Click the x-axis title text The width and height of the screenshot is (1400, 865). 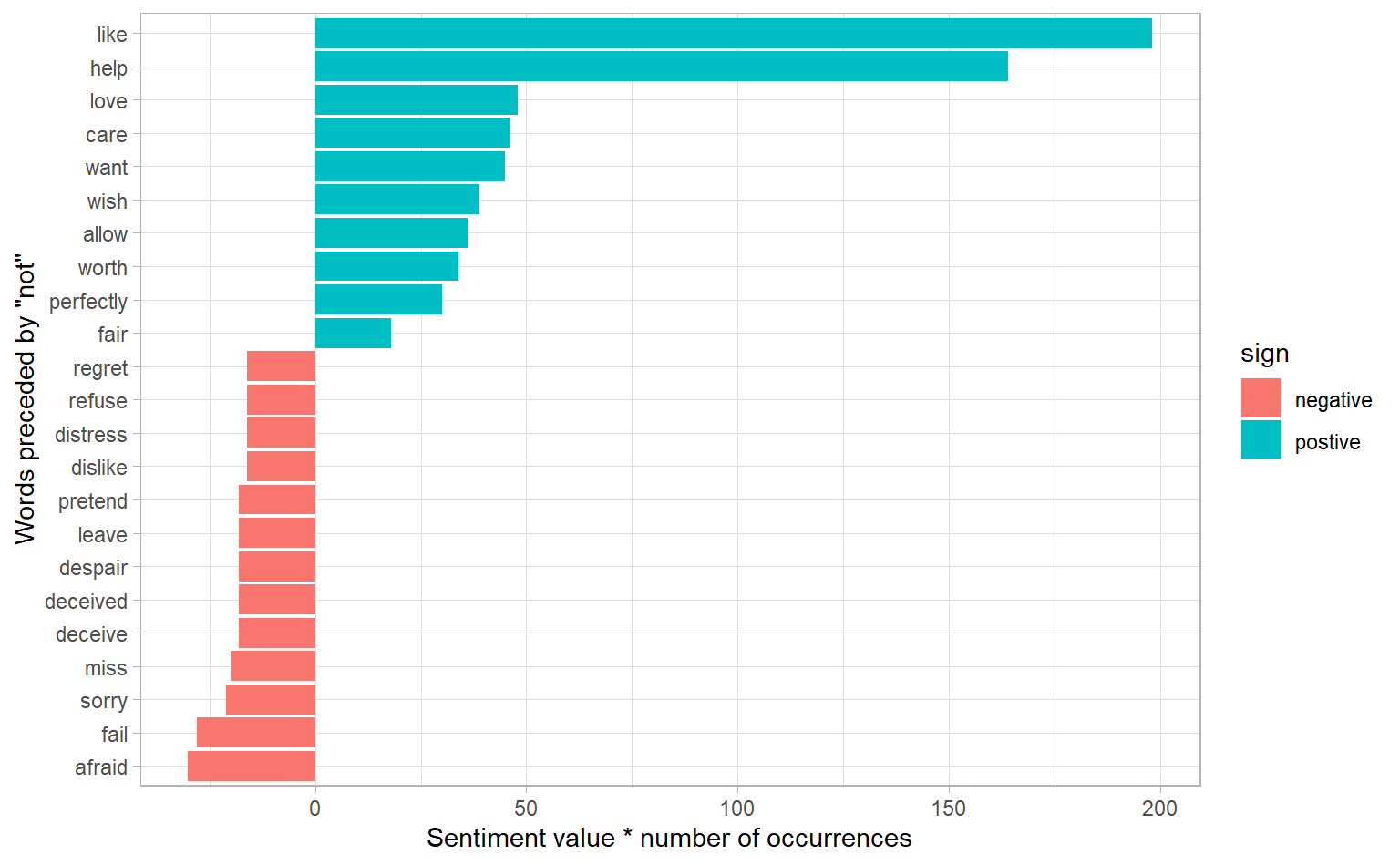[669, 838]
